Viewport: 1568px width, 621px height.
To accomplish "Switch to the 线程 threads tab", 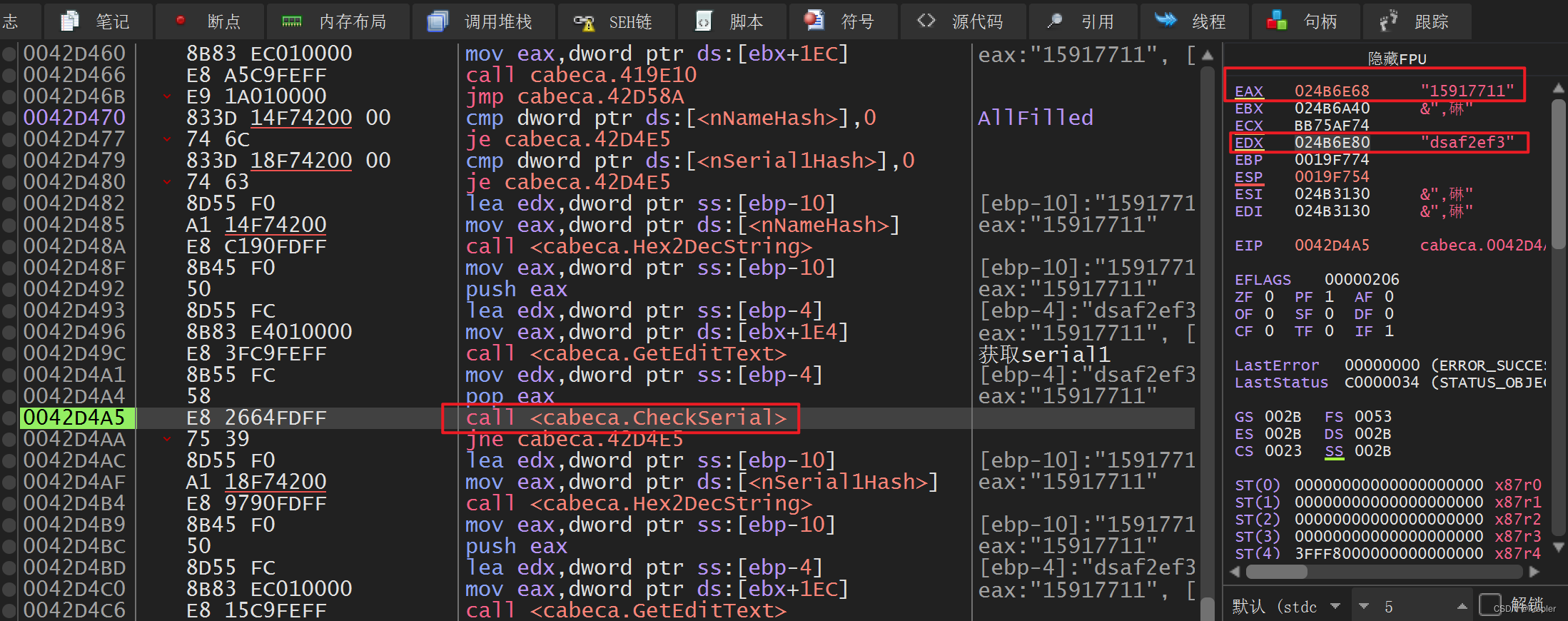I will [x=1195, y=21].
